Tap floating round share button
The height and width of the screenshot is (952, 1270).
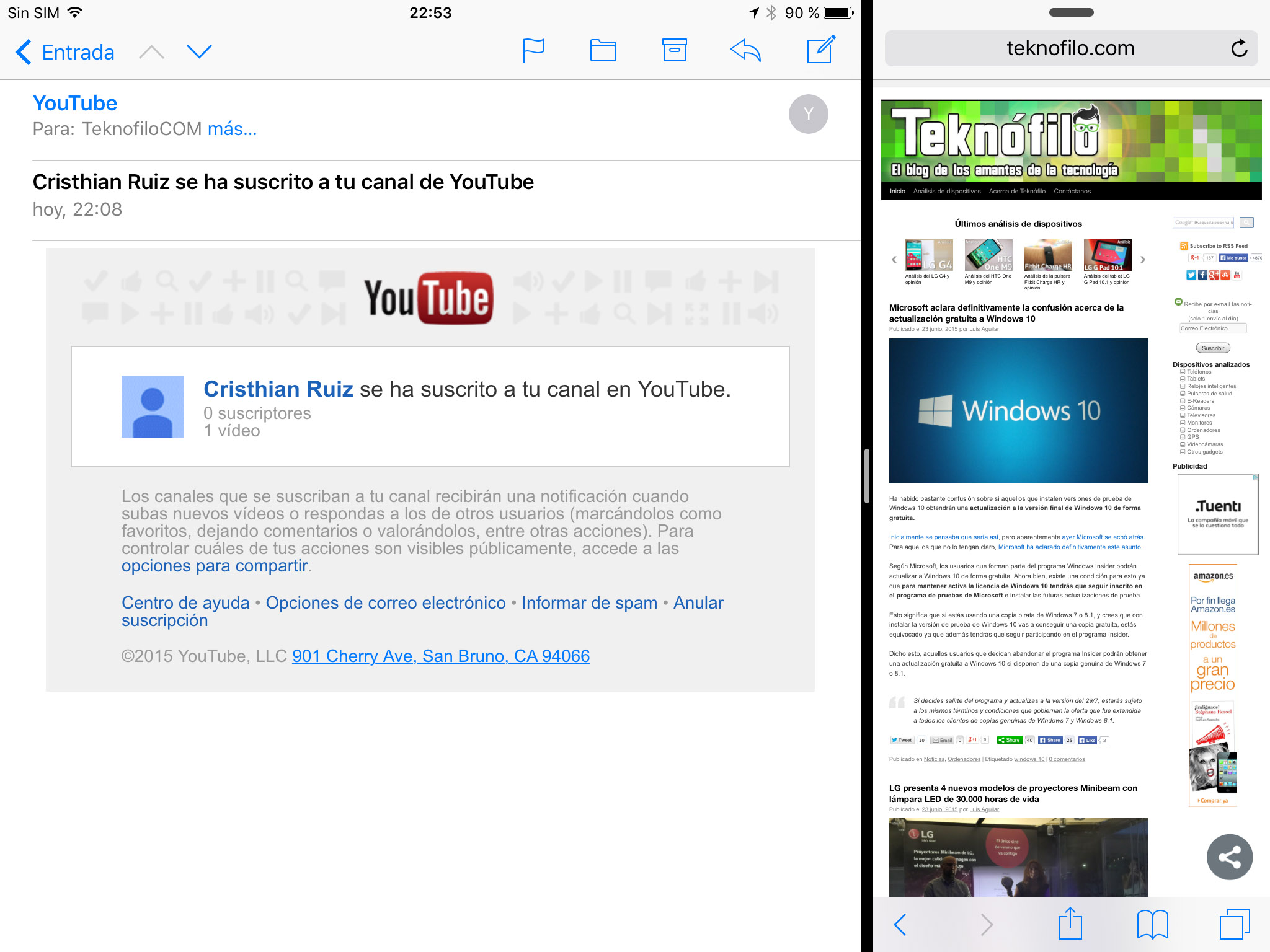point(1229,857)
